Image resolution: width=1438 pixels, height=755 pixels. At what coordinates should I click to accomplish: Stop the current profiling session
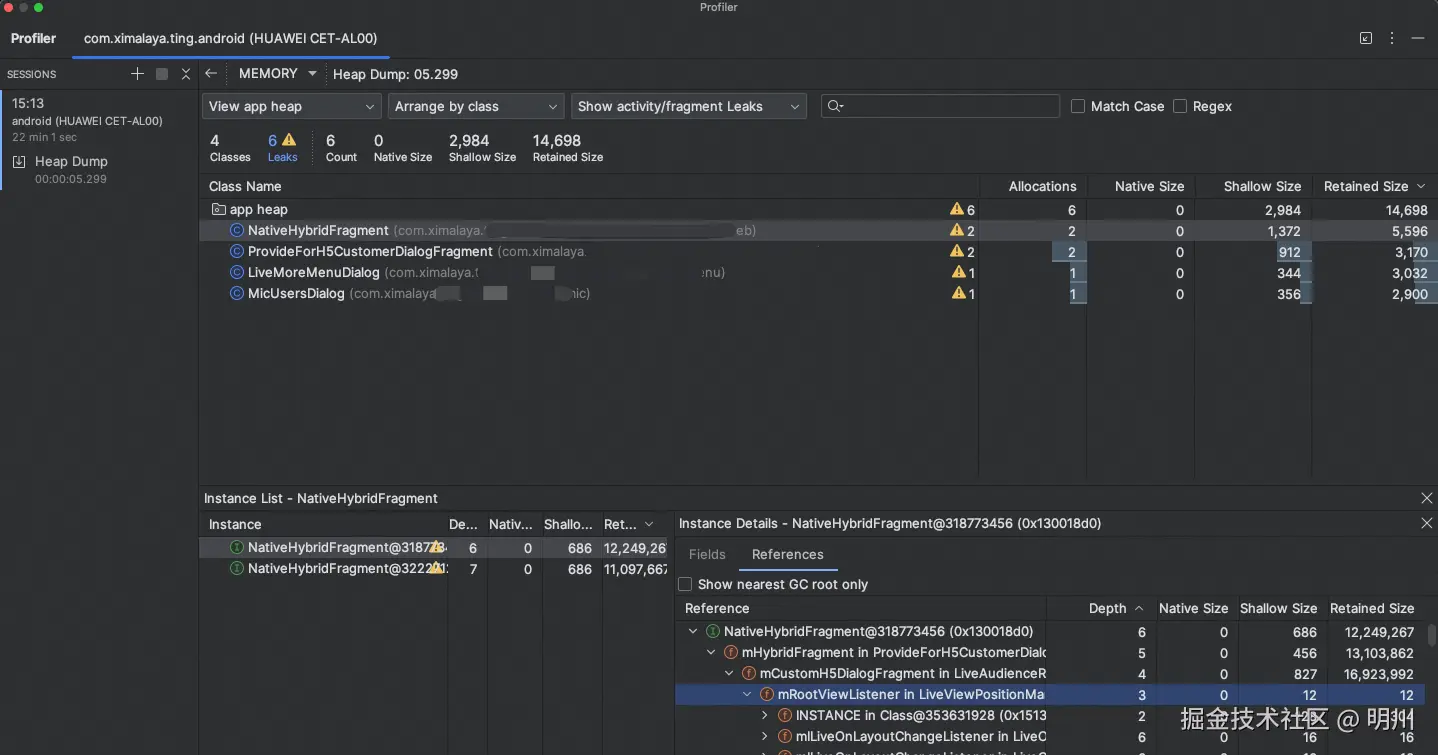[162, 74]
